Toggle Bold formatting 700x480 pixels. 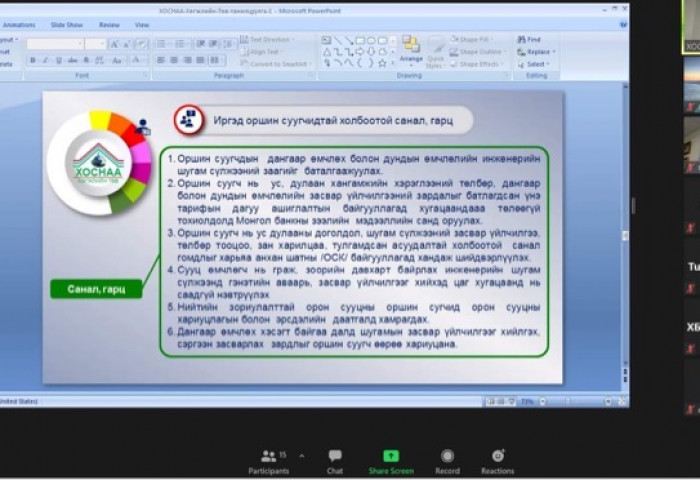click(33, 60)
